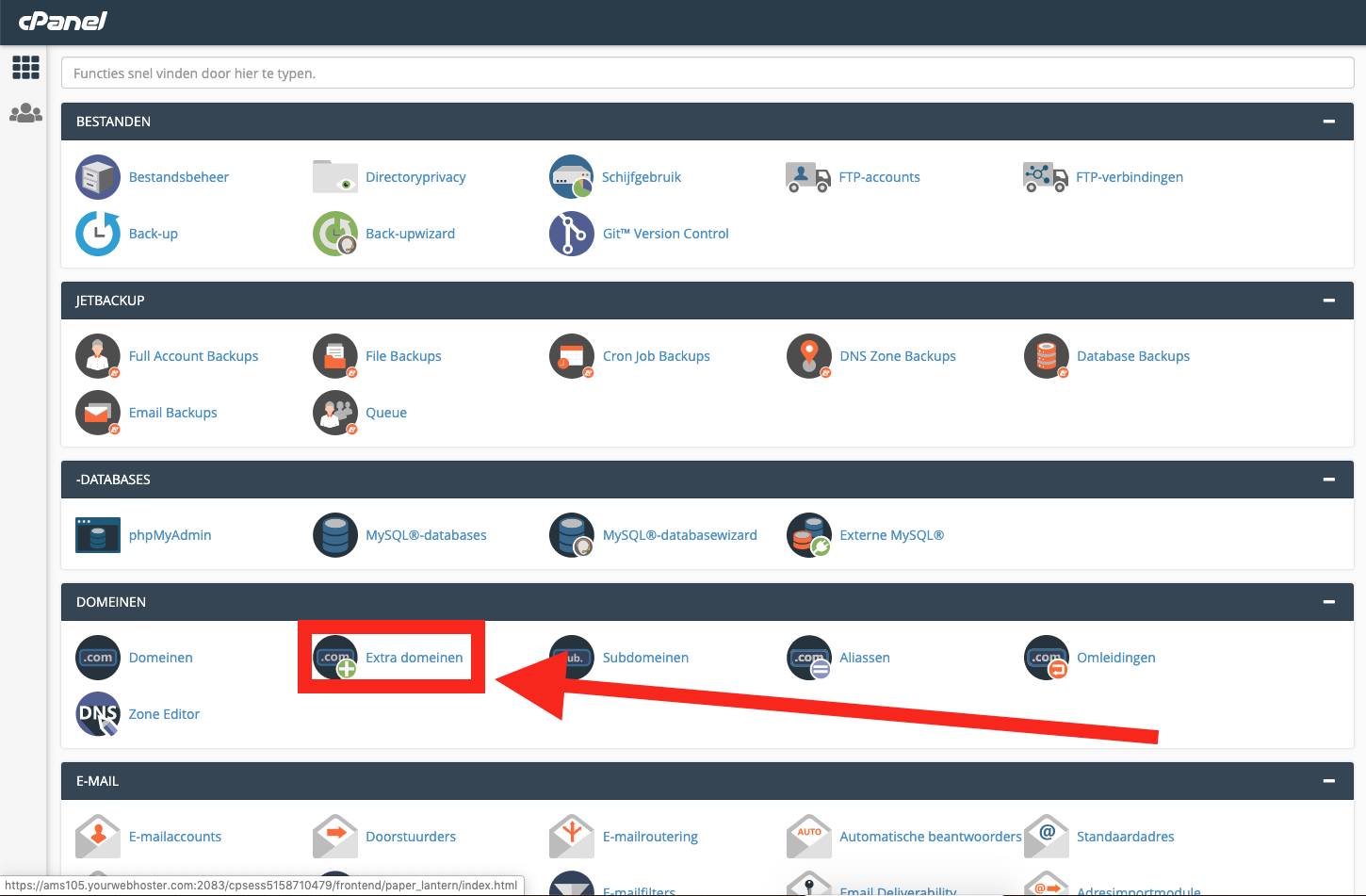1366x896 pixels.
Task: Open the Schijfgebruik disk usage icon
Action: tap(572, 177)
